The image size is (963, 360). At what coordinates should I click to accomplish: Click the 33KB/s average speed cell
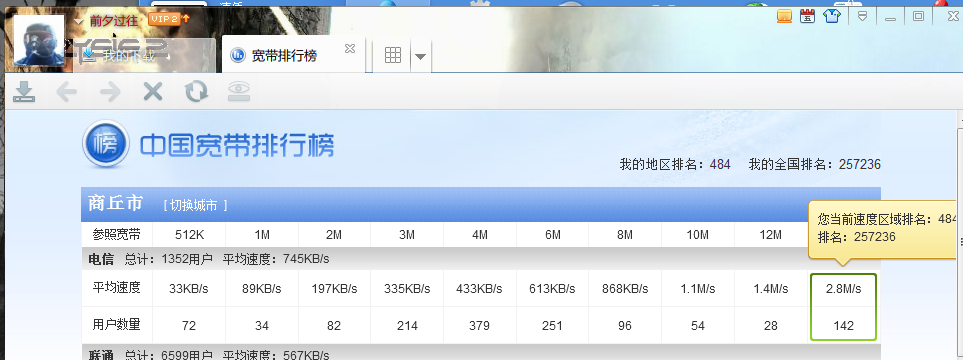point(189,289)
